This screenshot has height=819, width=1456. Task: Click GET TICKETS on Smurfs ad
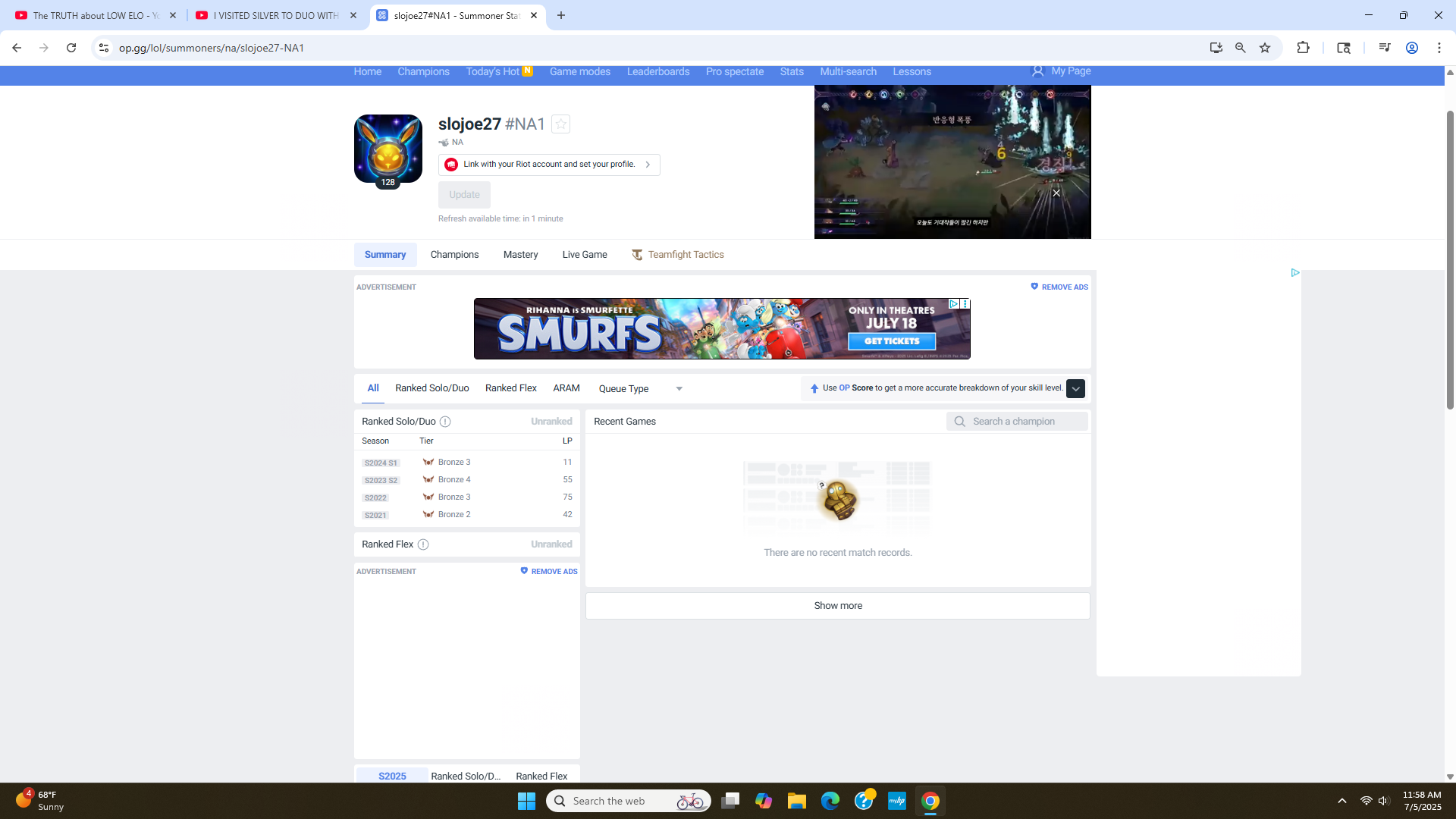point(892,341)
